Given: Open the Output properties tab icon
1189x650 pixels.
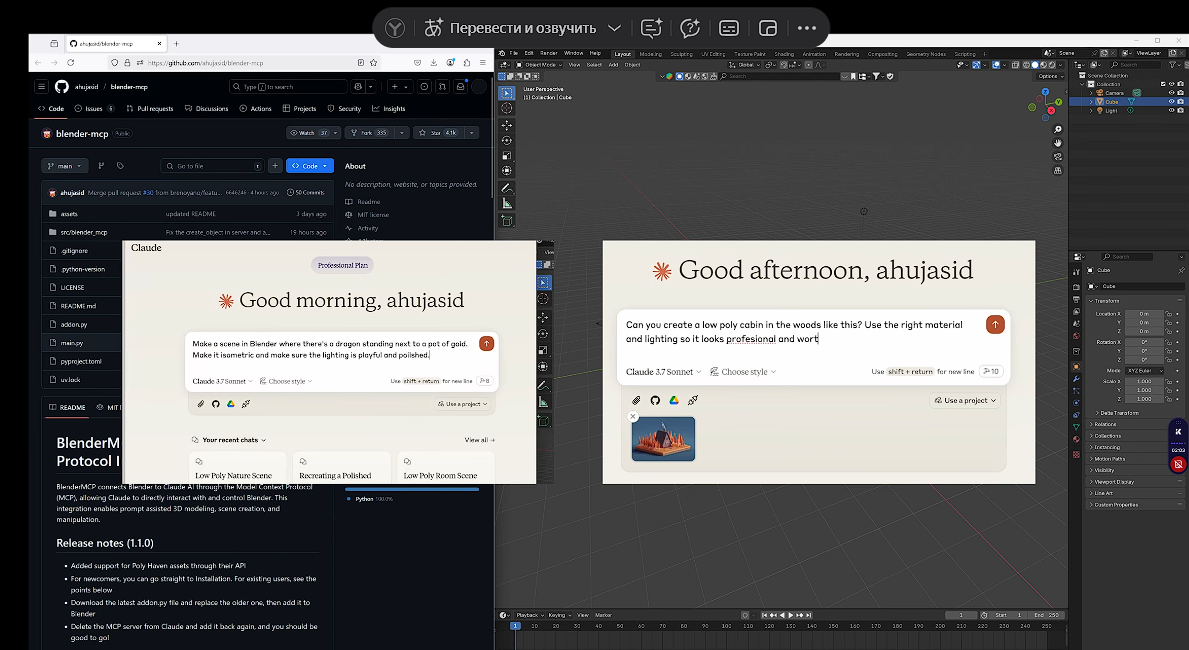Looking at the screenshot, I should coord(1076,300).
